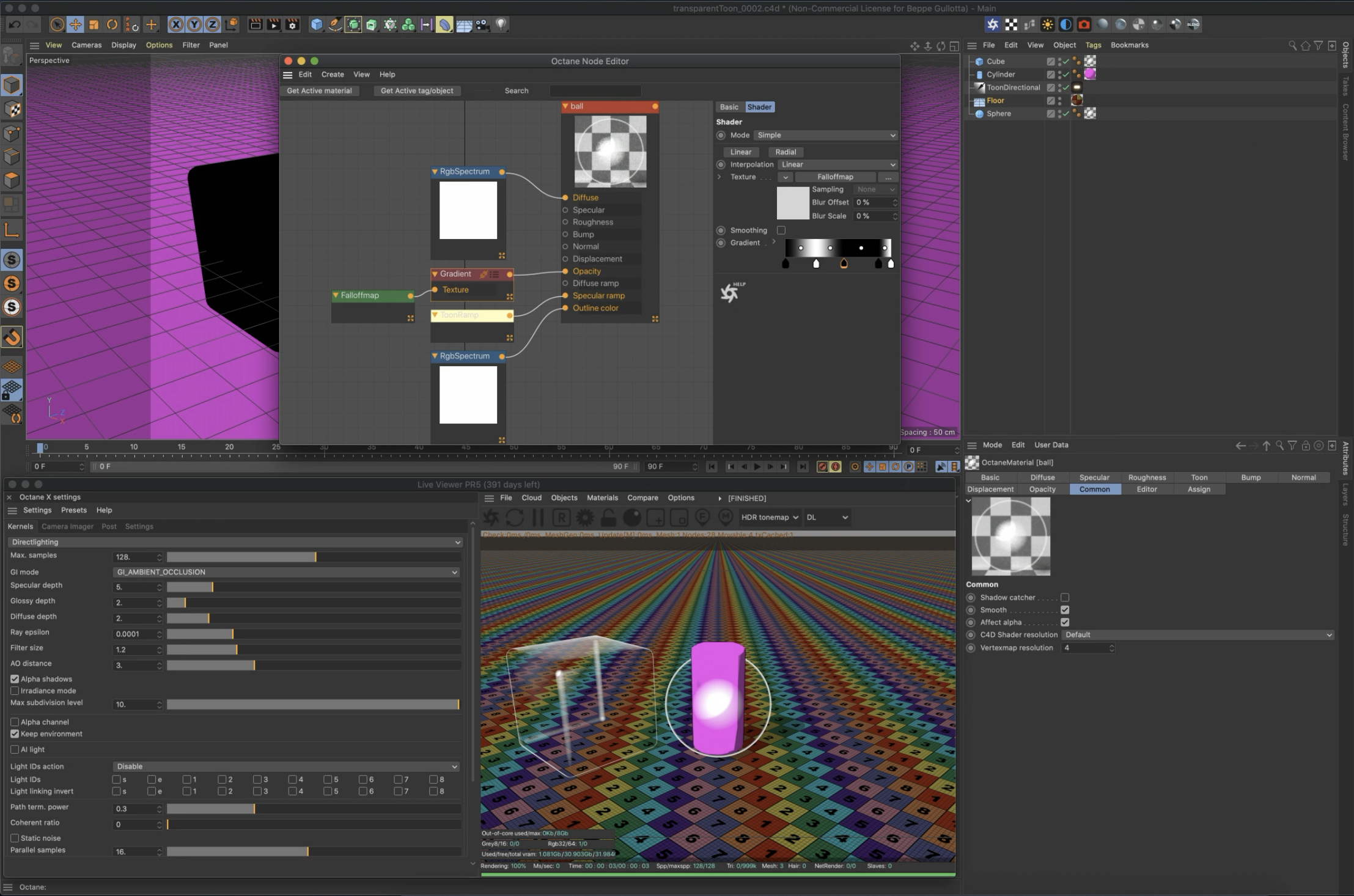
Task: Uncheck Keep environment option
Action: (x=15, y=734)
